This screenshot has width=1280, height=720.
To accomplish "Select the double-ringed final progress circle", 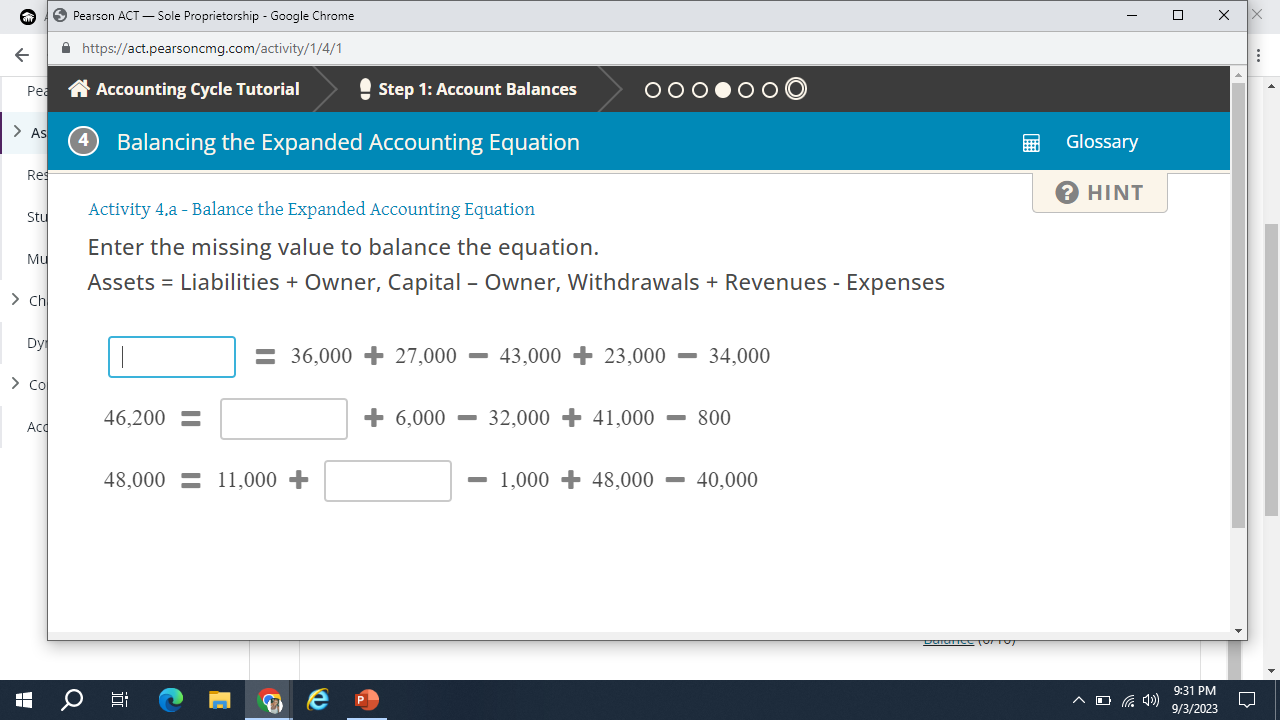I will point(796,89).
